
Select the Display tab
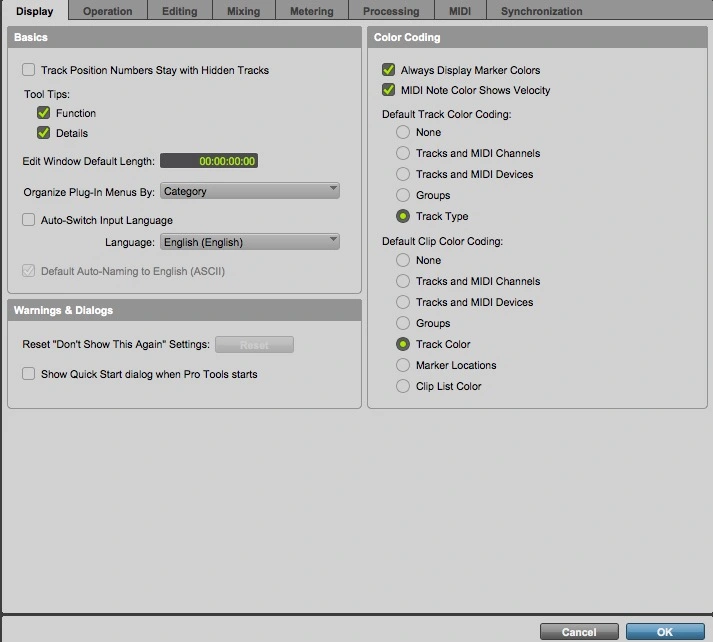coord(35,11)
